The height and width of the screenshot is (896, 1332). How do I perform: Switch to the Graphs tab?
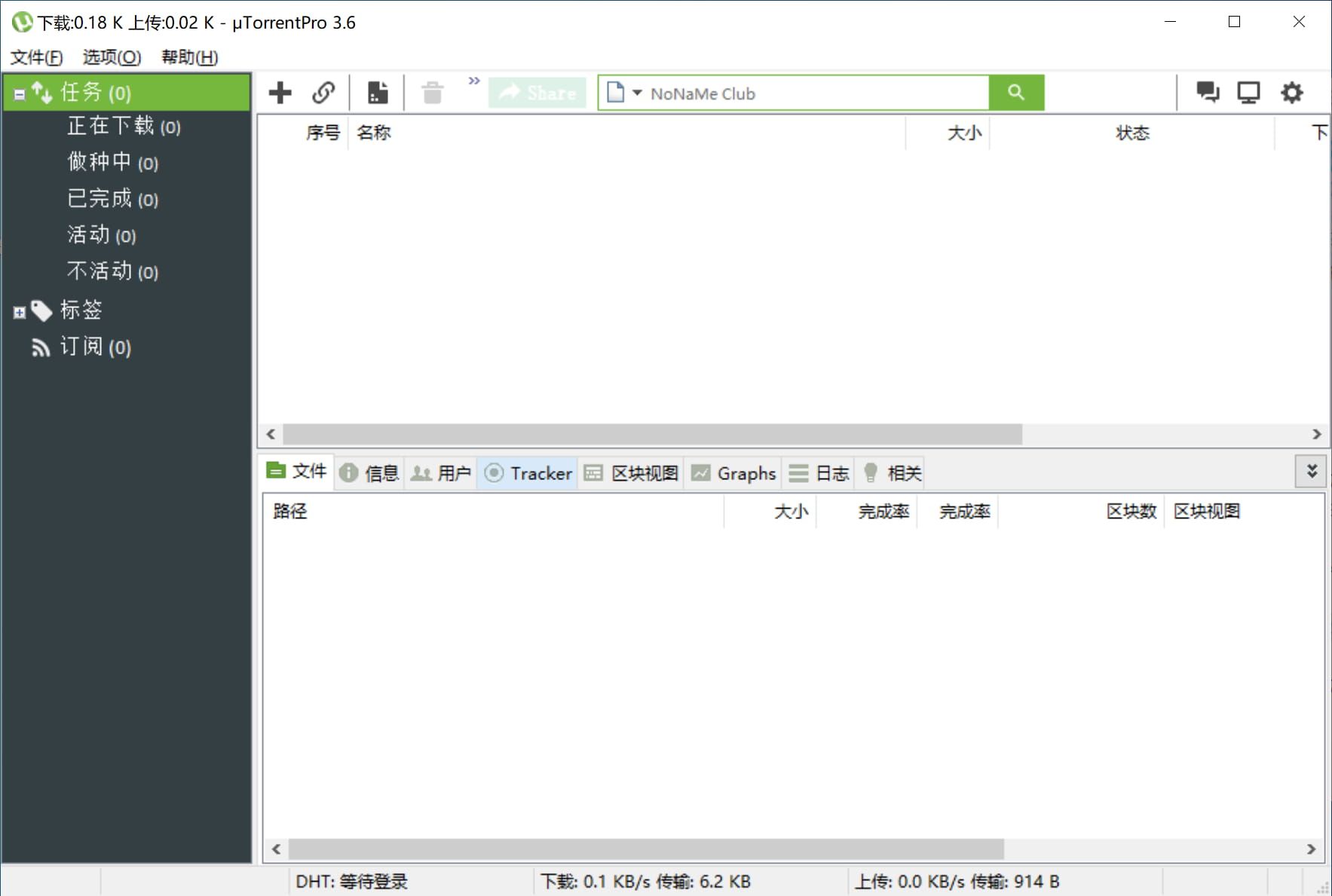(733, 473)
